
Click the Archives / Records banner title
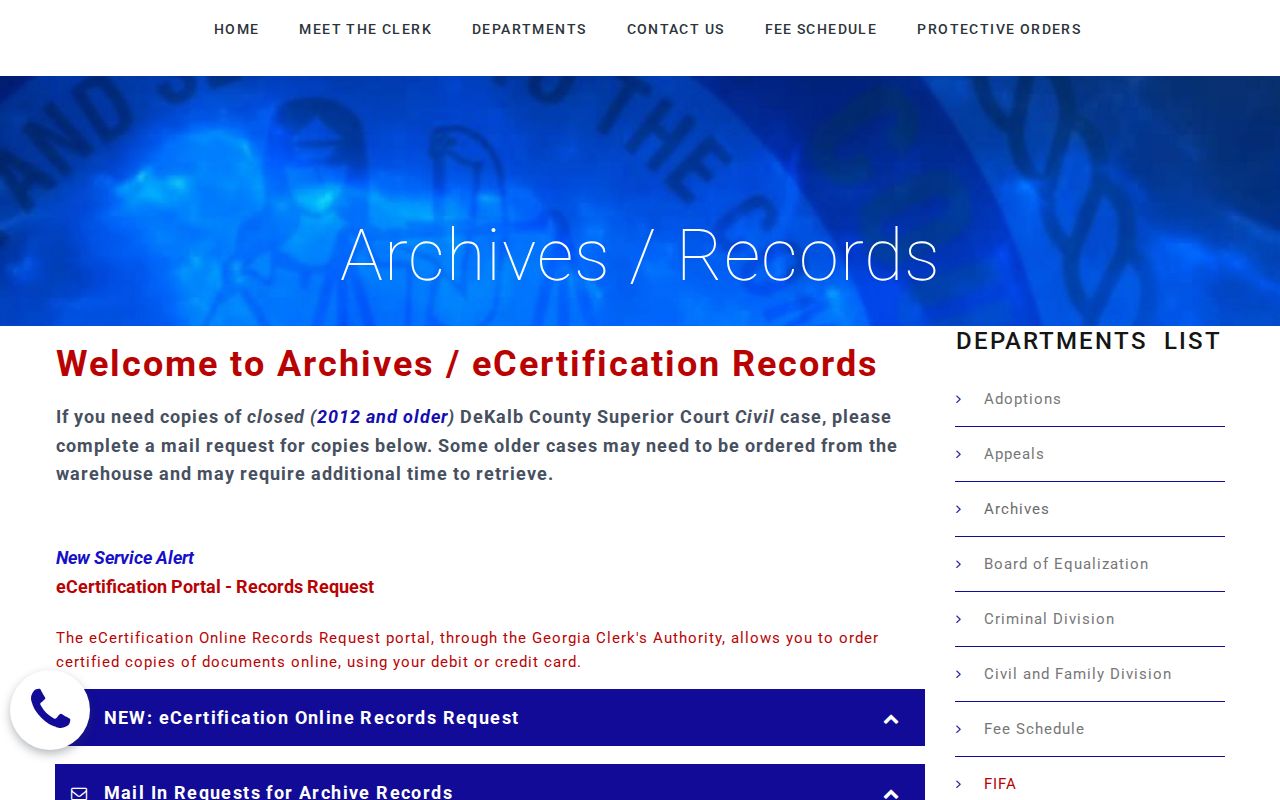[639, 256]
